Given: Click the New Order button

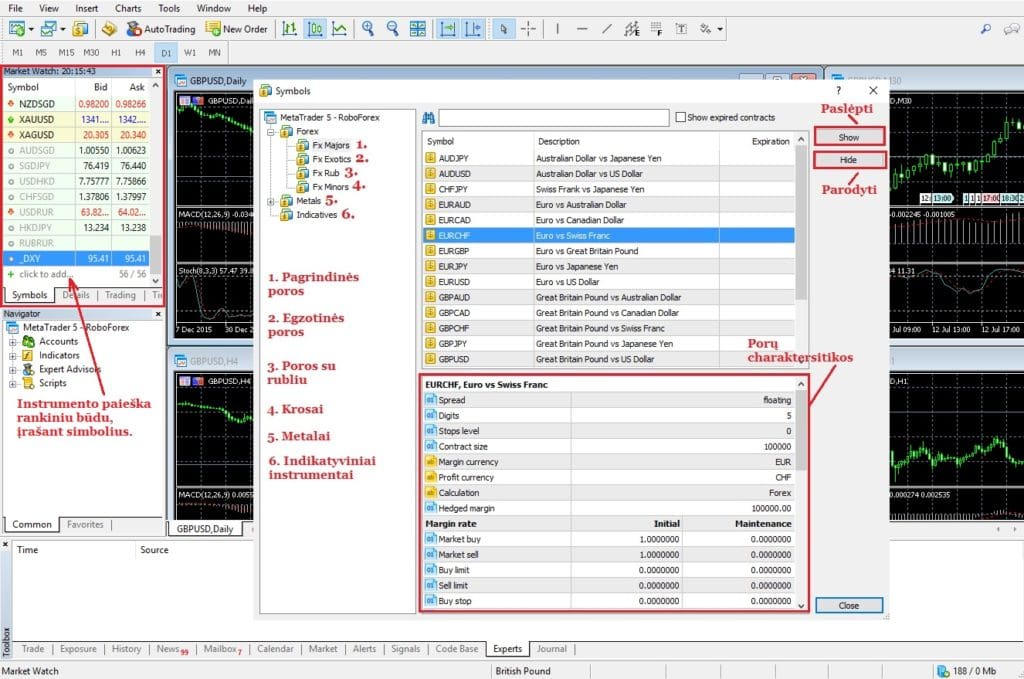Looking at the screenshot, I should coord(236,29).
